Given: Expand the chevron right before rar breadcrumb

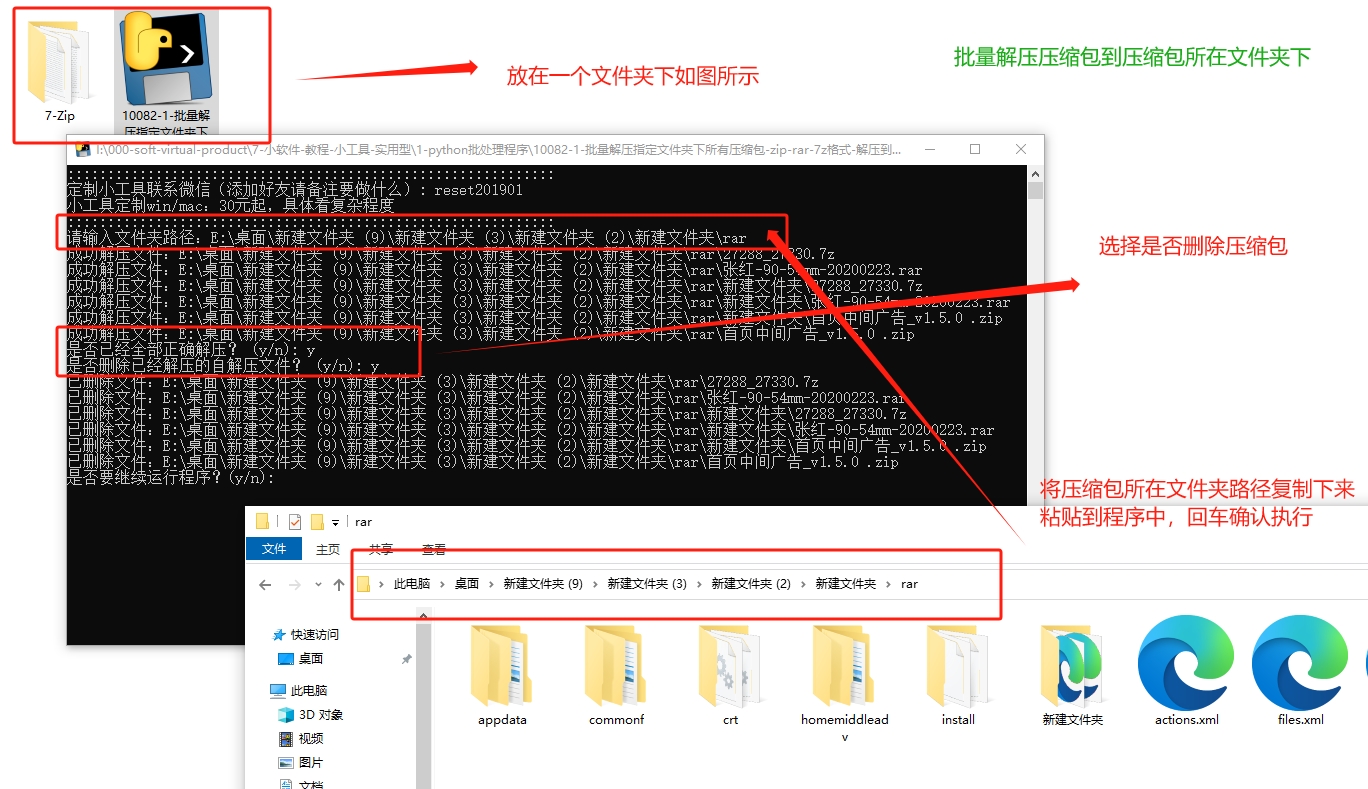Looking at the screenshot, I should click(889, 584).
